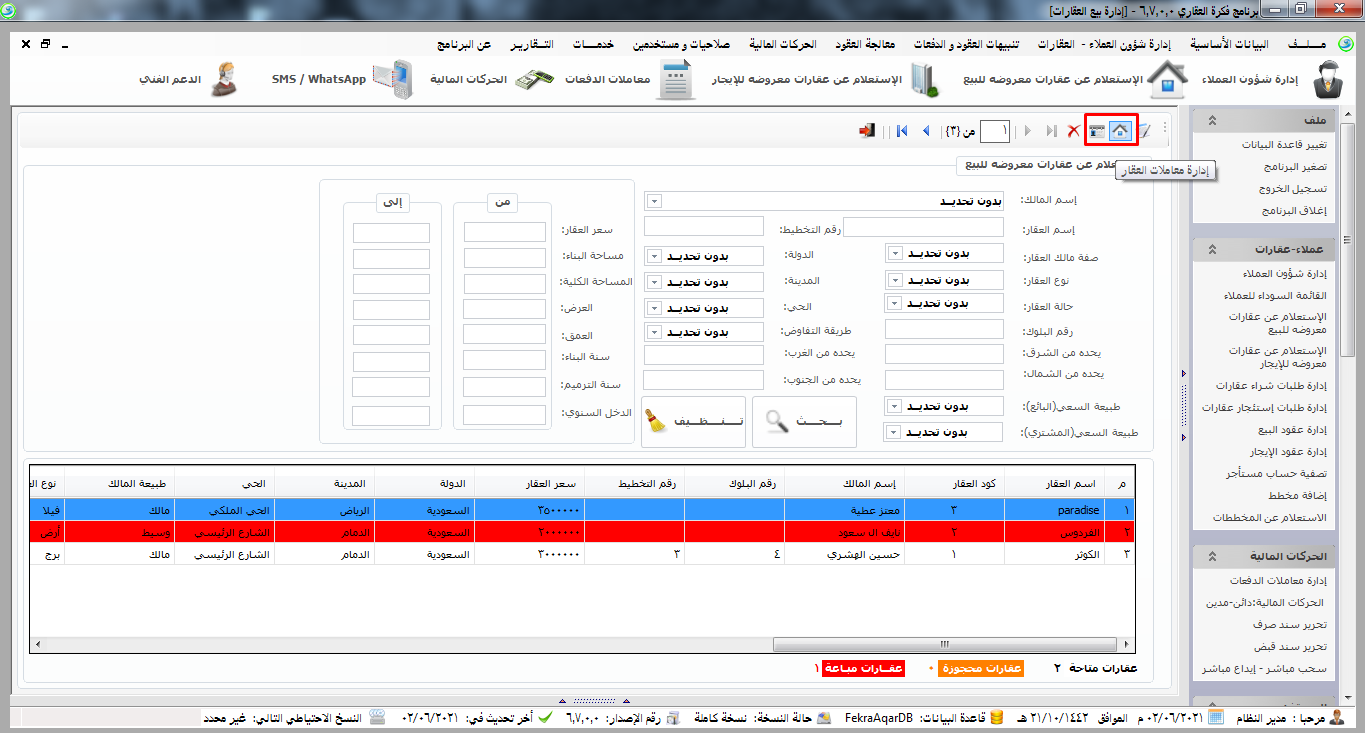Click the customer card icon in records toolbar

[1098, 131]
